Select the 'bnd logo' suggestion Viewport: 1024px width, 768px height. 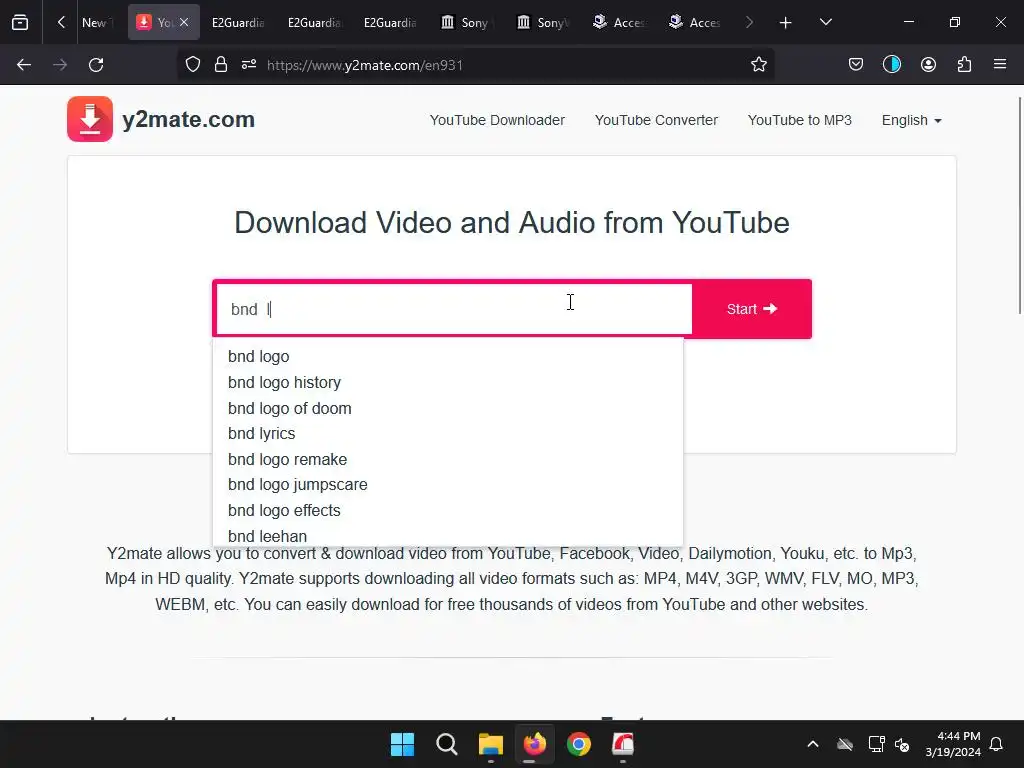pos(259,357)
